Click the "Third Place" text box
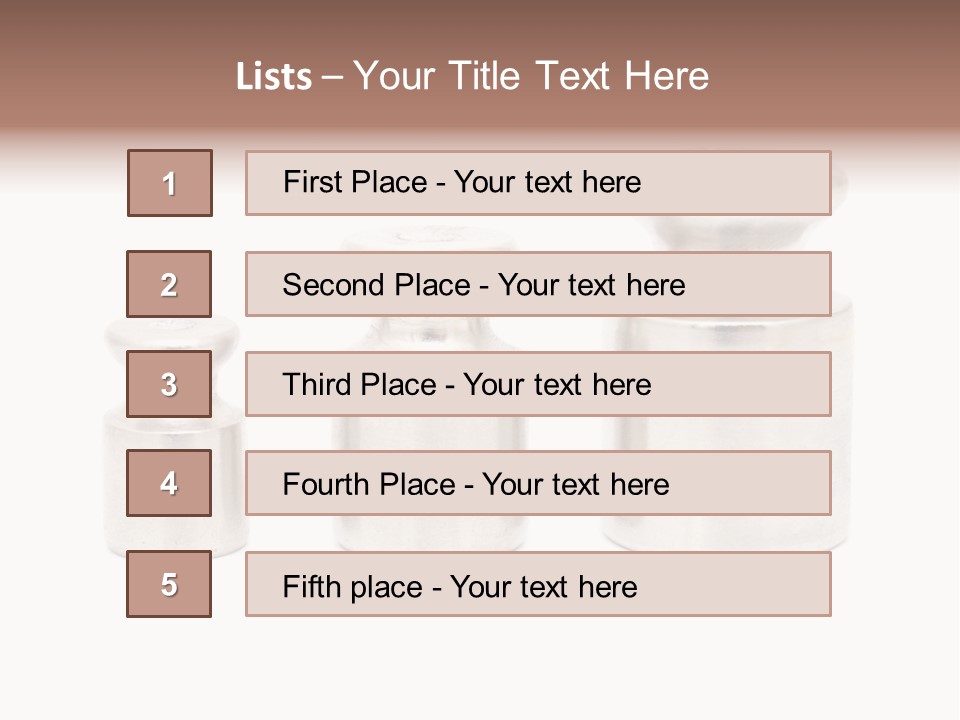The image size is (960, 720). click(x=538, y=384)
